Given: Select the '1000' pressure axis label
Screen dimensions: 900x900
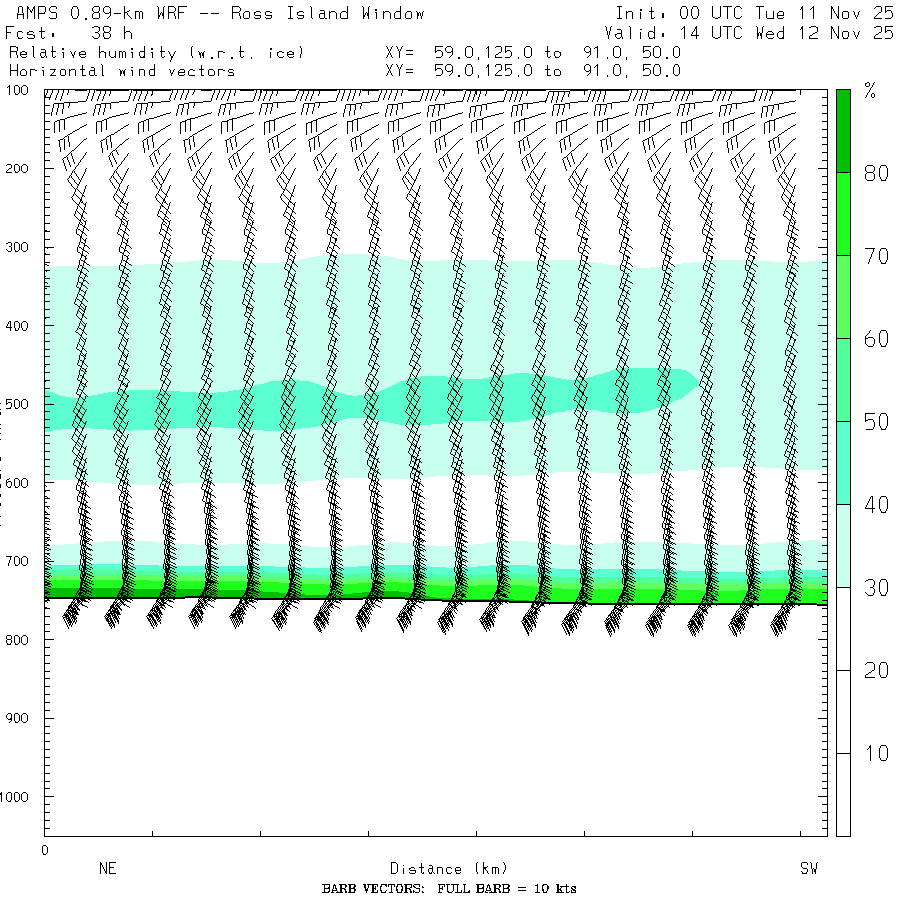Looking at the screenshot, I should coord(14,797).
